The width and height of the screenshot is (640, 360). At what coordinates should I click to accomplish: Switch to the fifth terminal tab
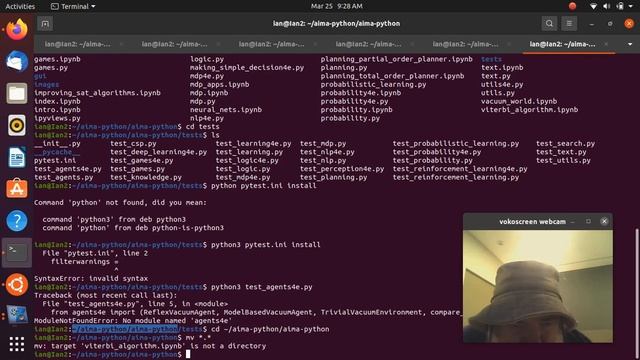point(465,44)
